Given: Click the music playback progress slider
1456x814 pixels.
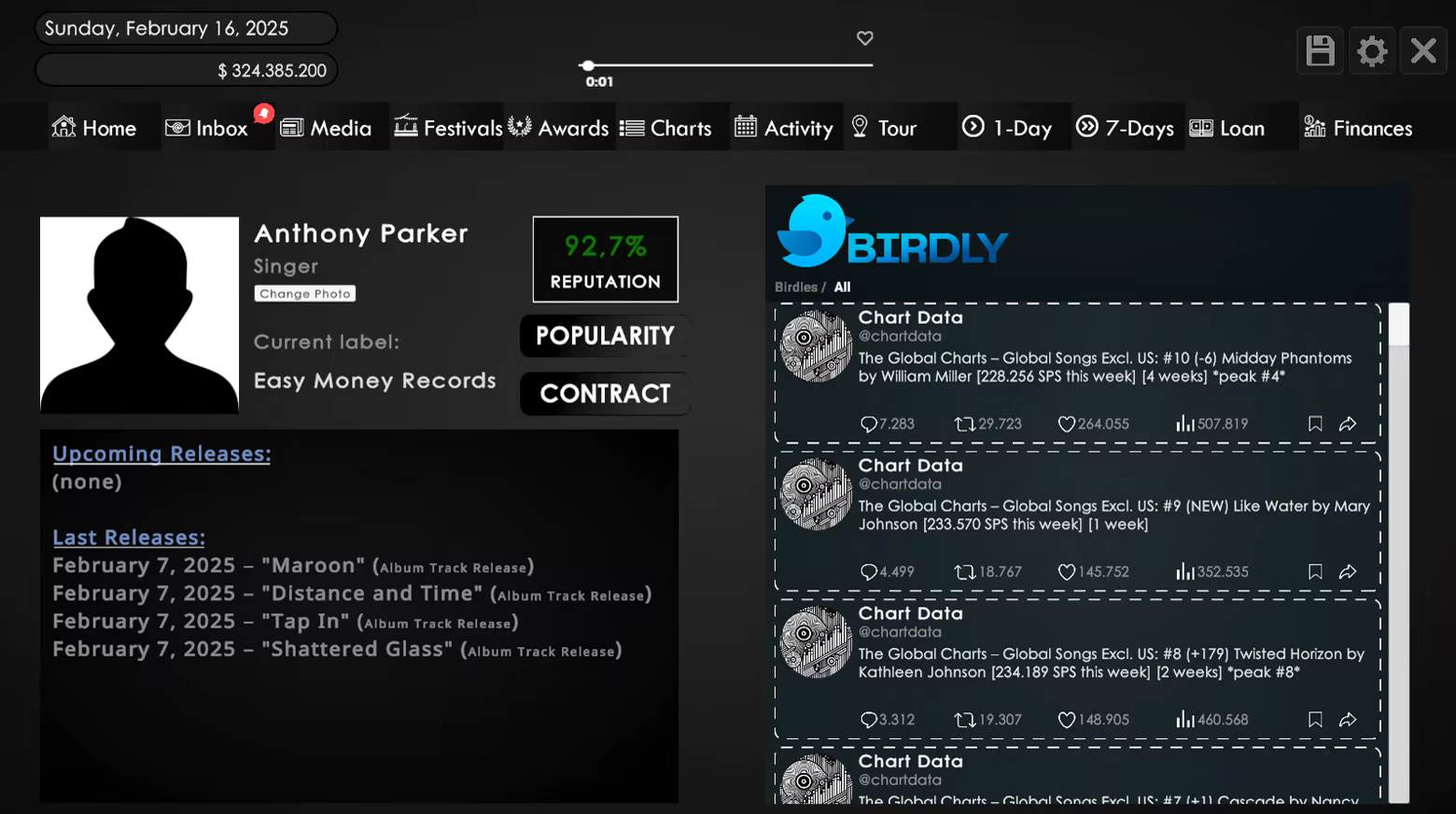Looking at the screenshot, I should point(726,65).
